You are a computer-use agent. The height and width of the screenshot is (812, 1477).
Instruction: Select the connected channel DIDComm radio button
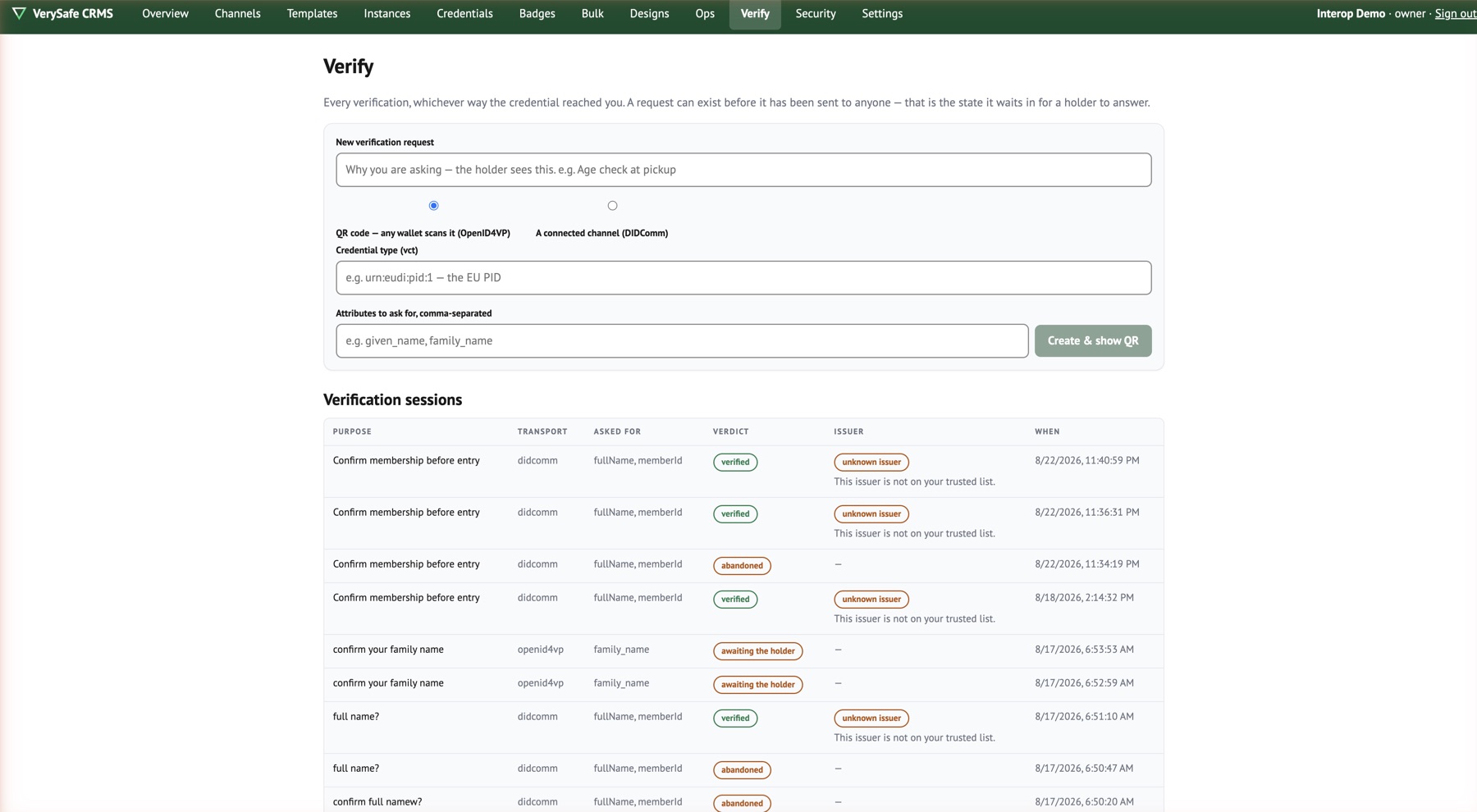click(612, 206)
